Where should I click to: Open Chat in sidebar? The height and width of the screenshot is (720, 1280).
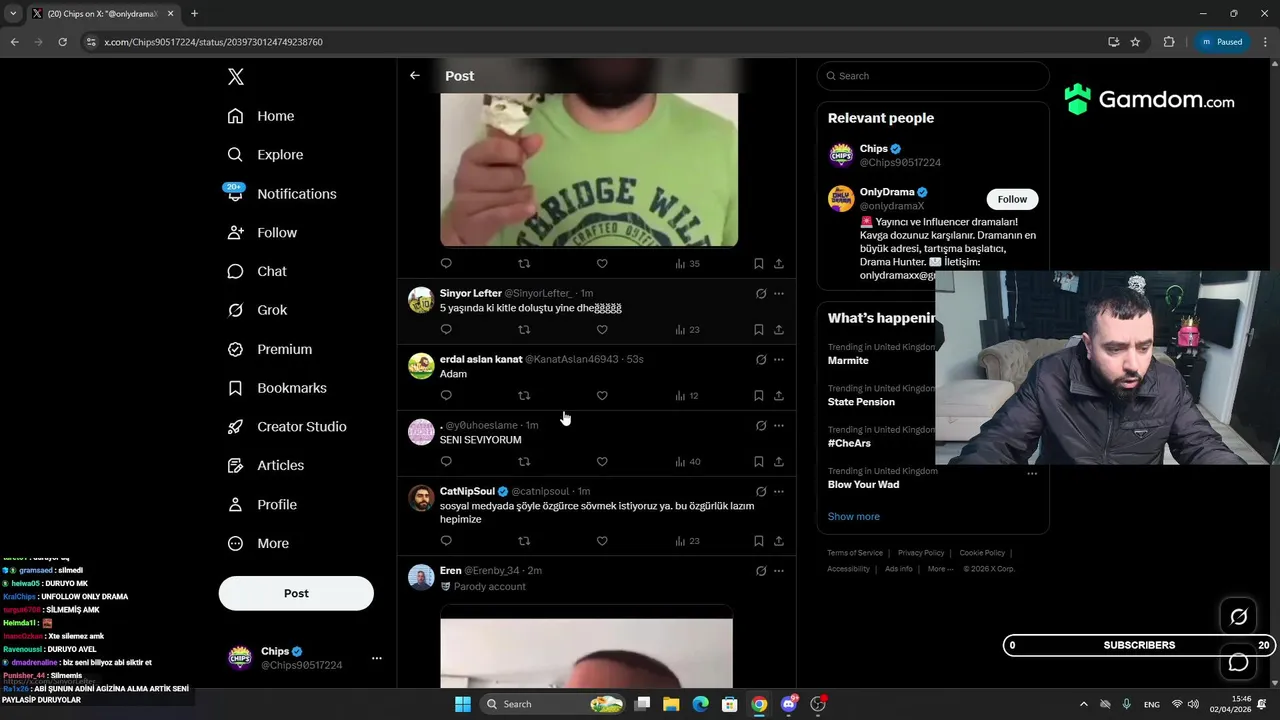coord(257,271)
